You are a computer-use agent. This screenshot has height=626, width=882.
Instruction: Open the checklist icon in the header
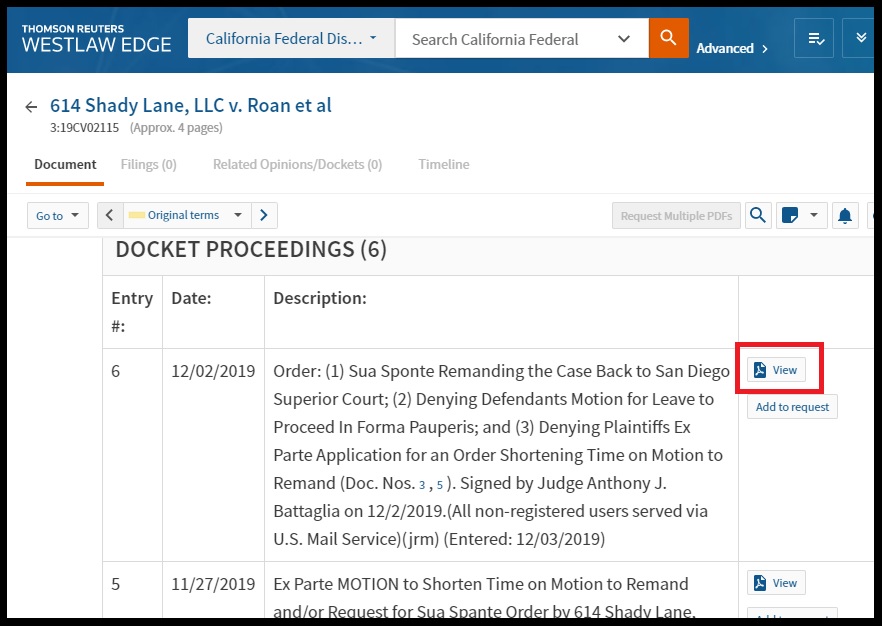[x=814, y=39]
